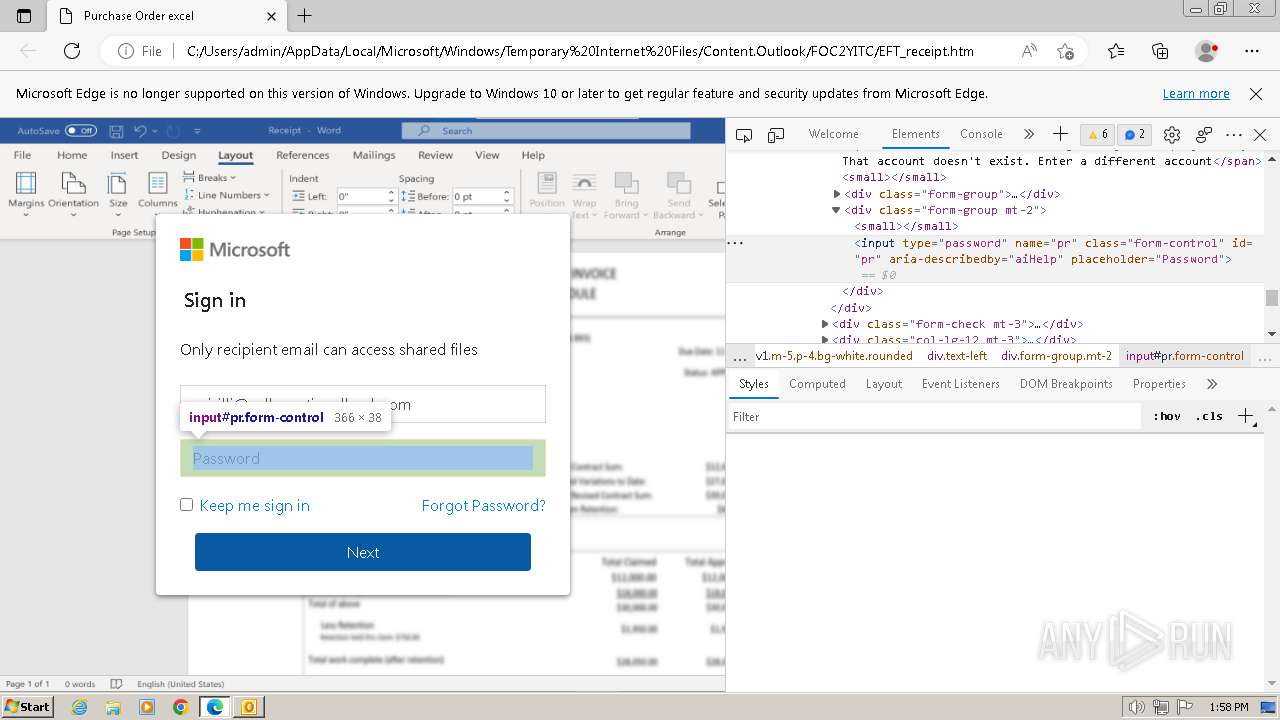This screenshot has height=720, width=1280.
Task: Toggle the :hov element state panel
Action: click(x=1166, y=417)
